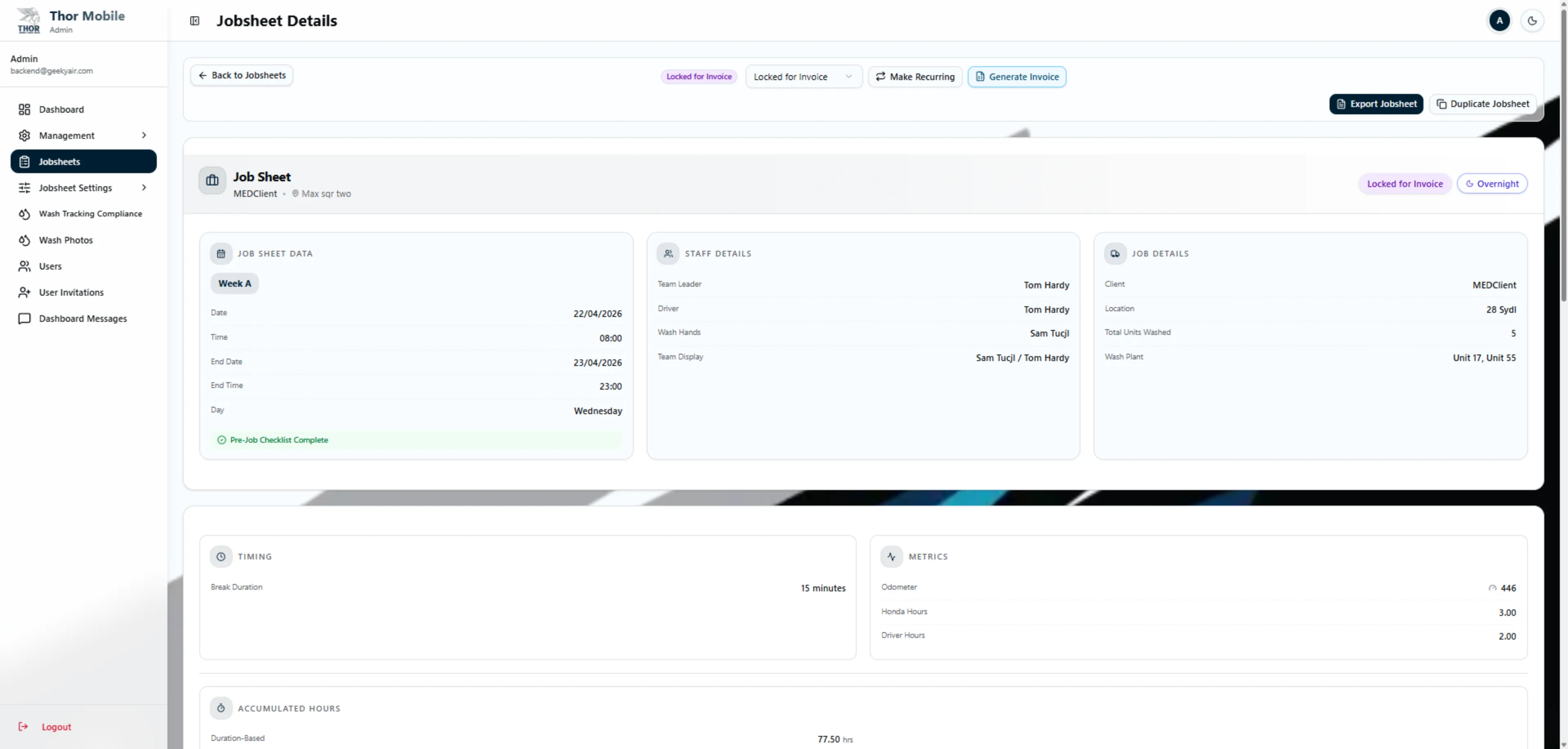Click the Export Jobsheet button
Viewport: 1568px width, 749px height.
1376,104
